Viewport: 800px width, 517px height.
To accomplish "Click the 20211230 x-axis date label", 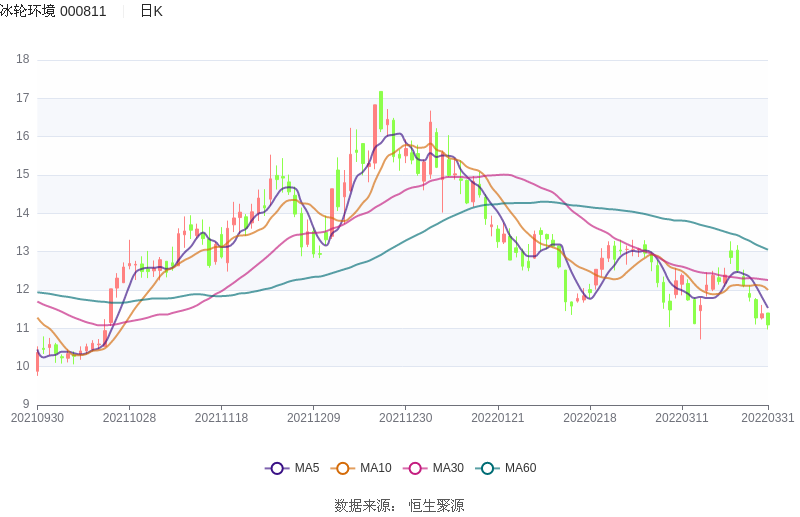I will pyautogui.click(x=405, y=418).
